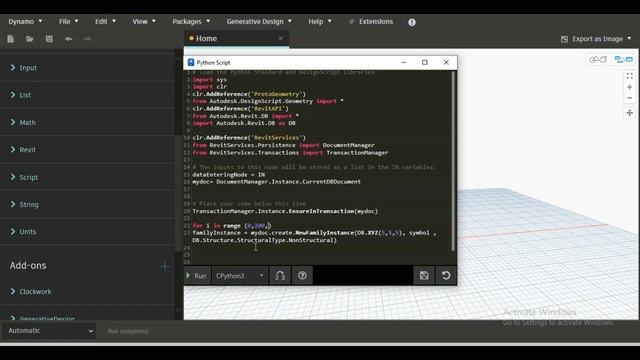
Task: Click the Open file folder icon
Action: tap(29, 39)
